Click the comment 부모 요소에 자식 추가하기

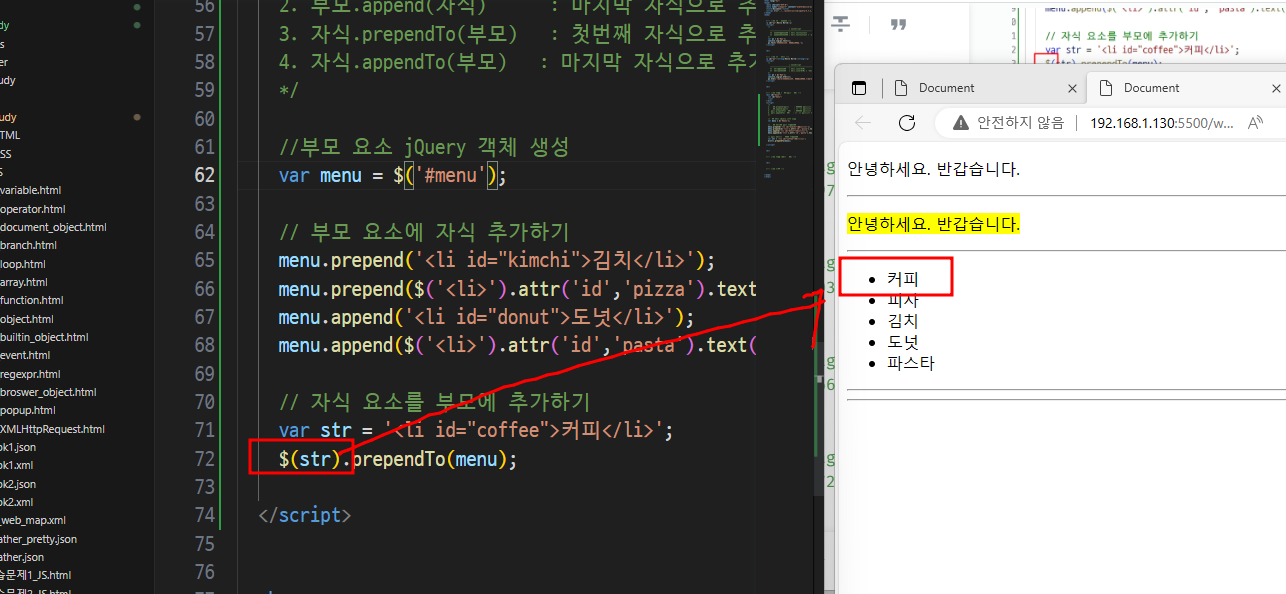(424, 233)
